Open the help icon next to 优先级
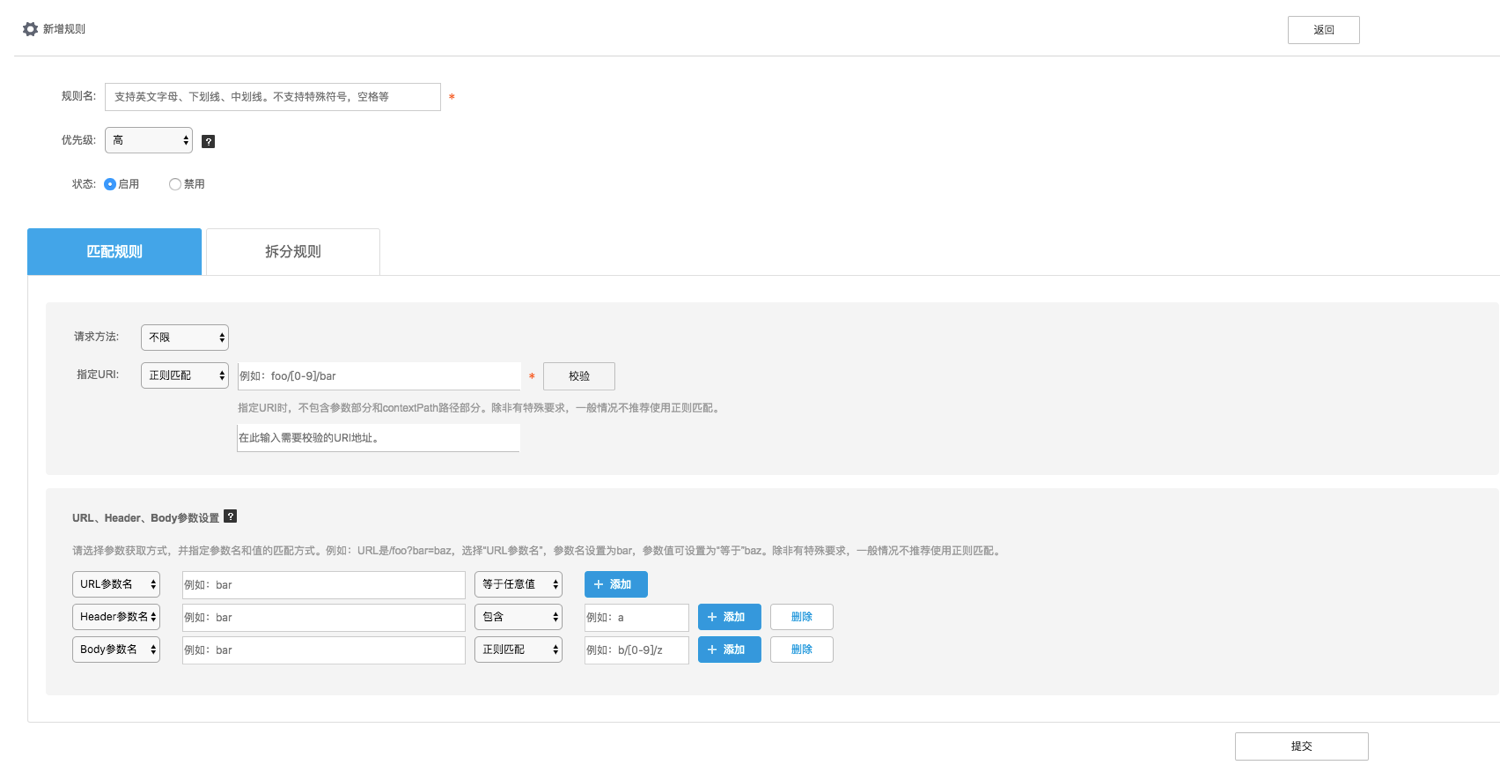This screenshot has width=1500, height=765. pyautogui.click(x=208, y=141)
